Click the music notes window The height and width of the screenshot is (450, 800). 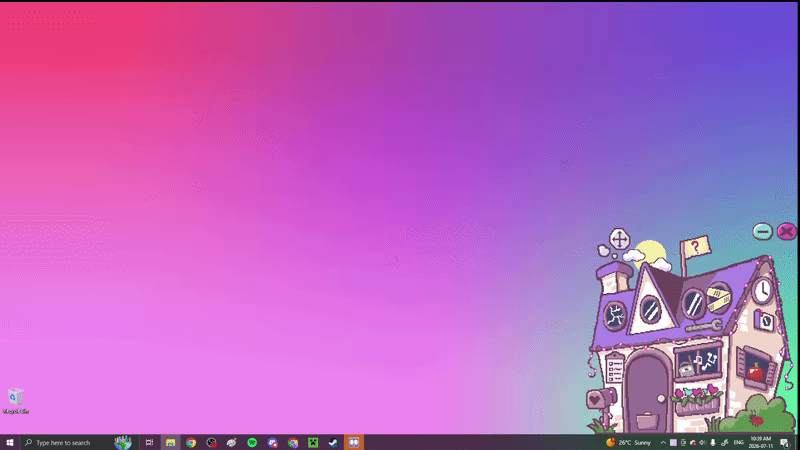pos(698,363)
